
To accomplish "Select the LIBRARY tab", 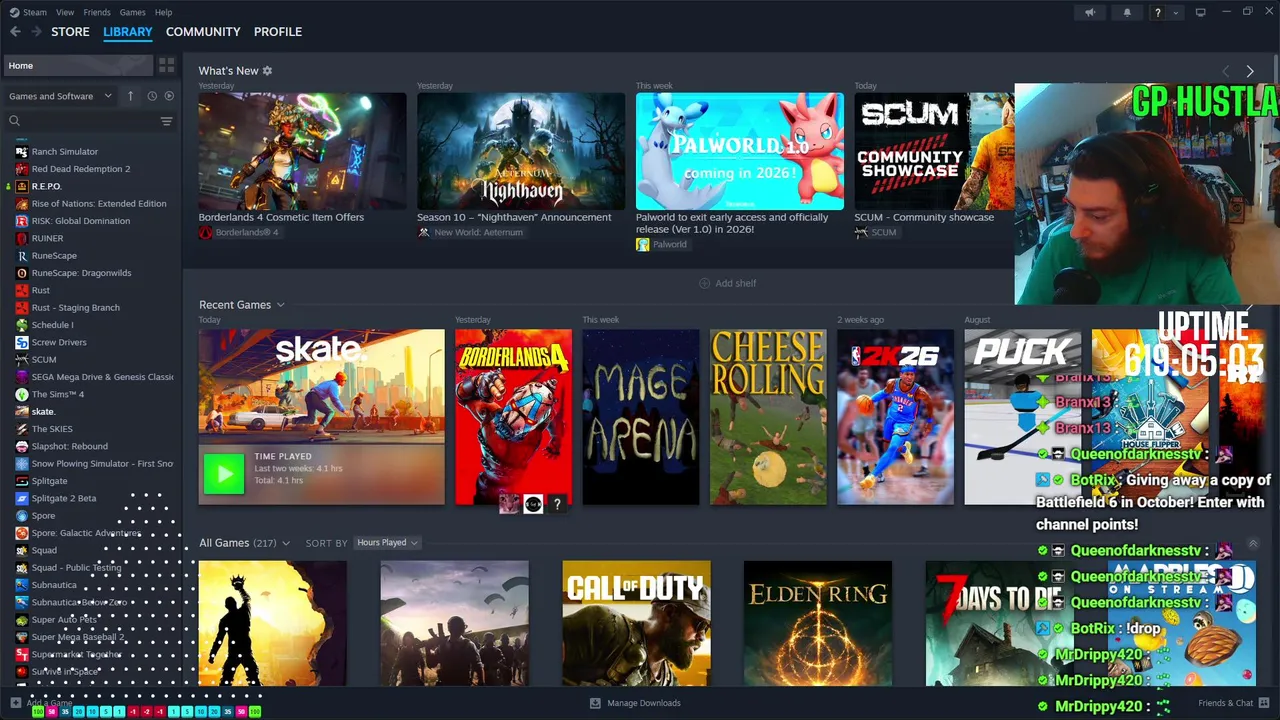I will click(128, 32).
